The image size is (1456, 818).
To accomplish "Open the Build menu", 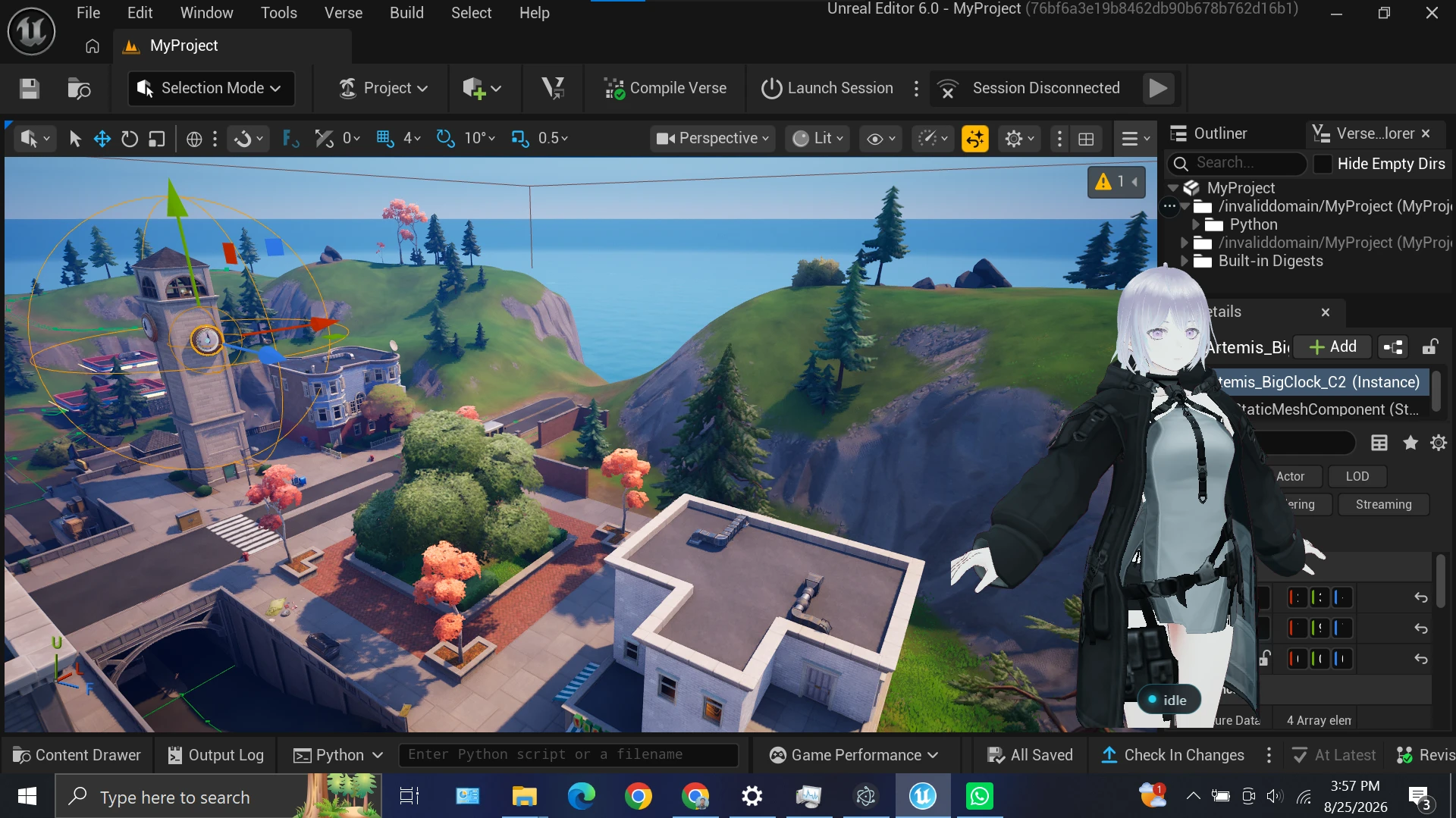I will (406, 13).
